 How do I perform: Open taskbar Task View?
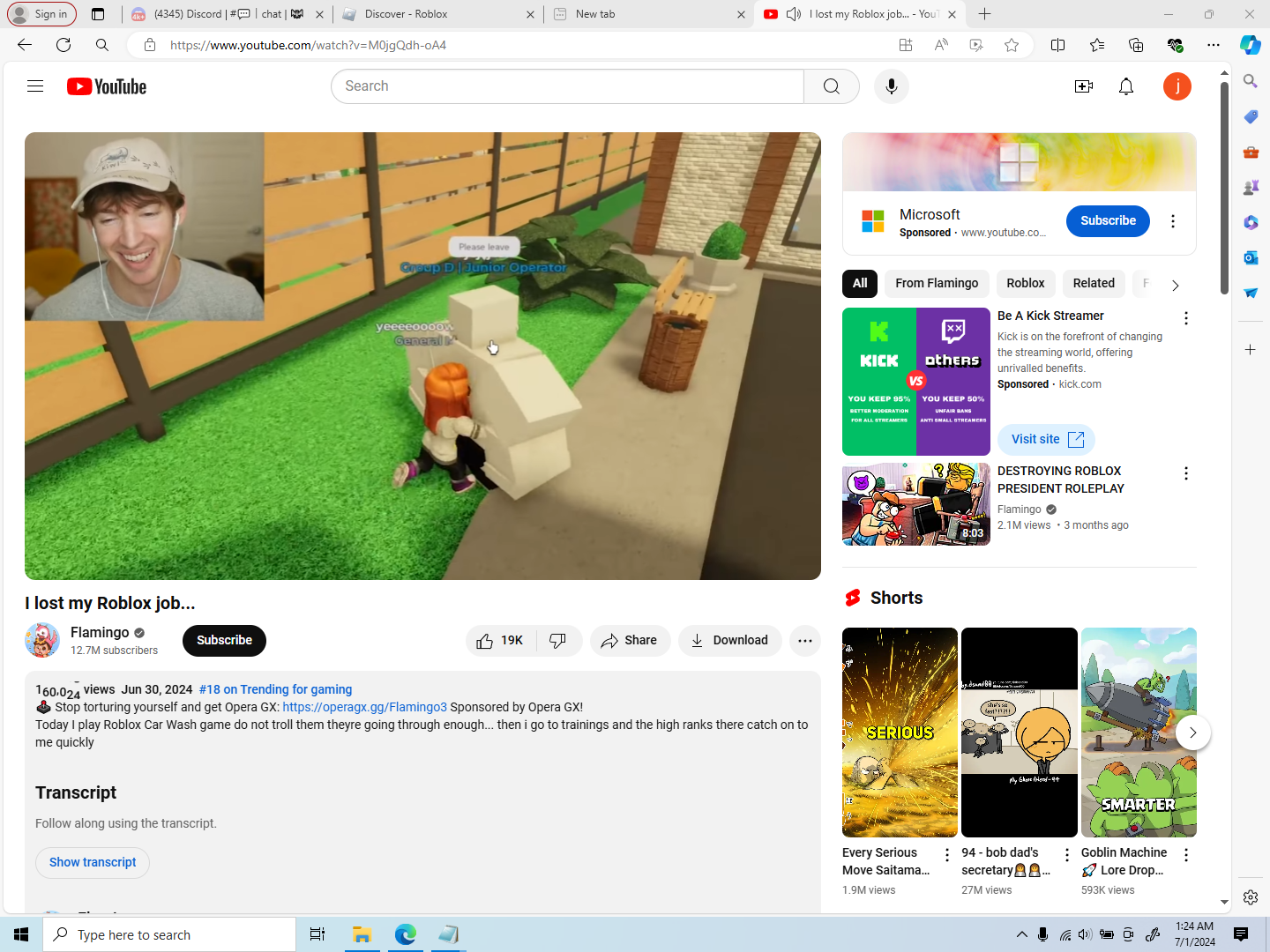[x=317, y=934]
